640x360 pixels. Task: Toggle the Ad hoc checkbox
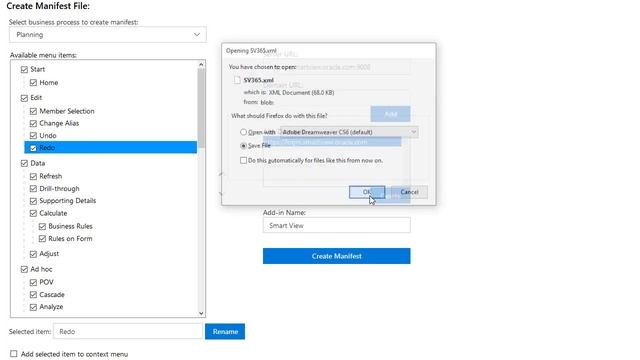coord(24,269)
